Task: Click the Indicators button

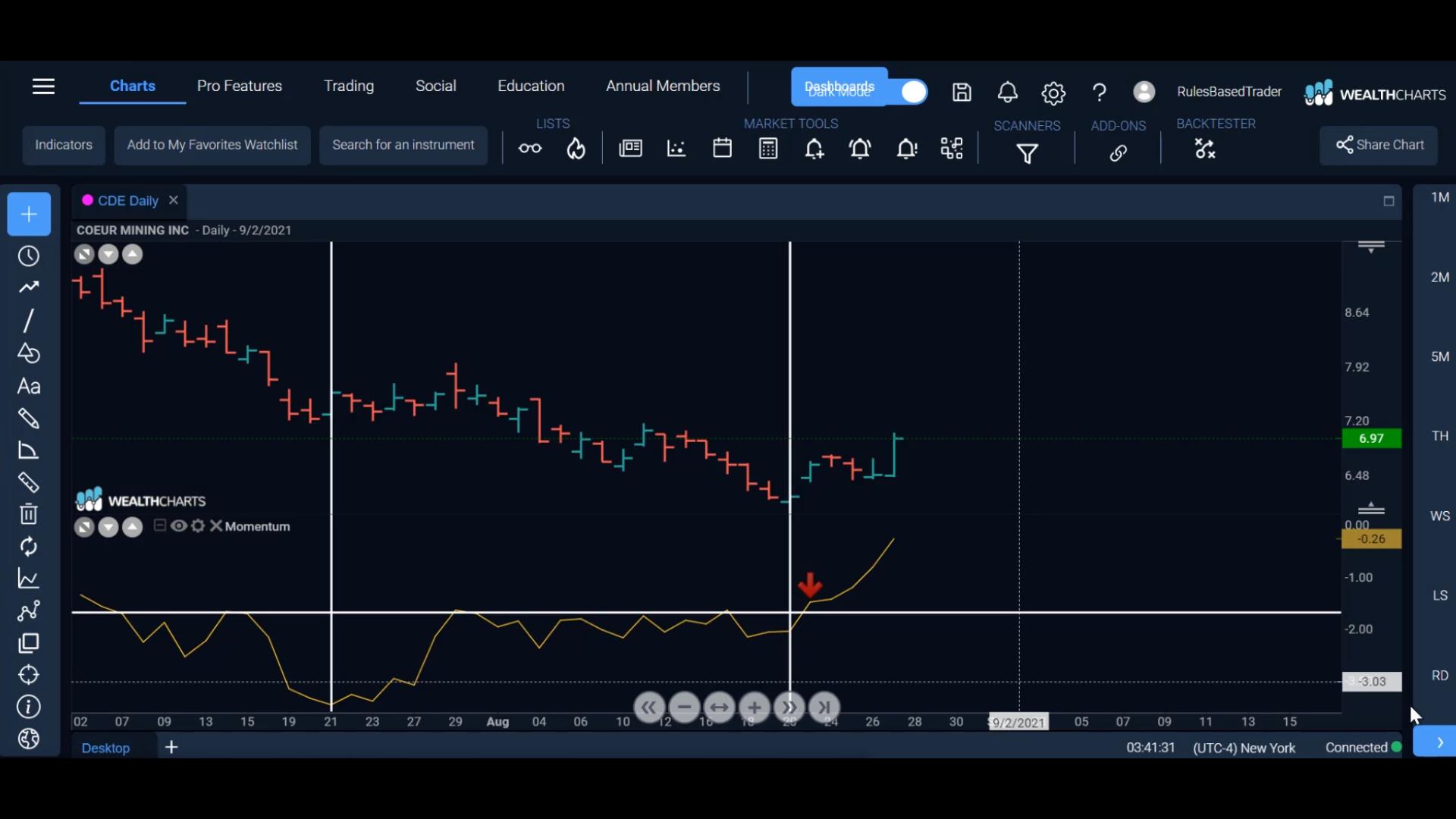Action: tap(64, 145)
